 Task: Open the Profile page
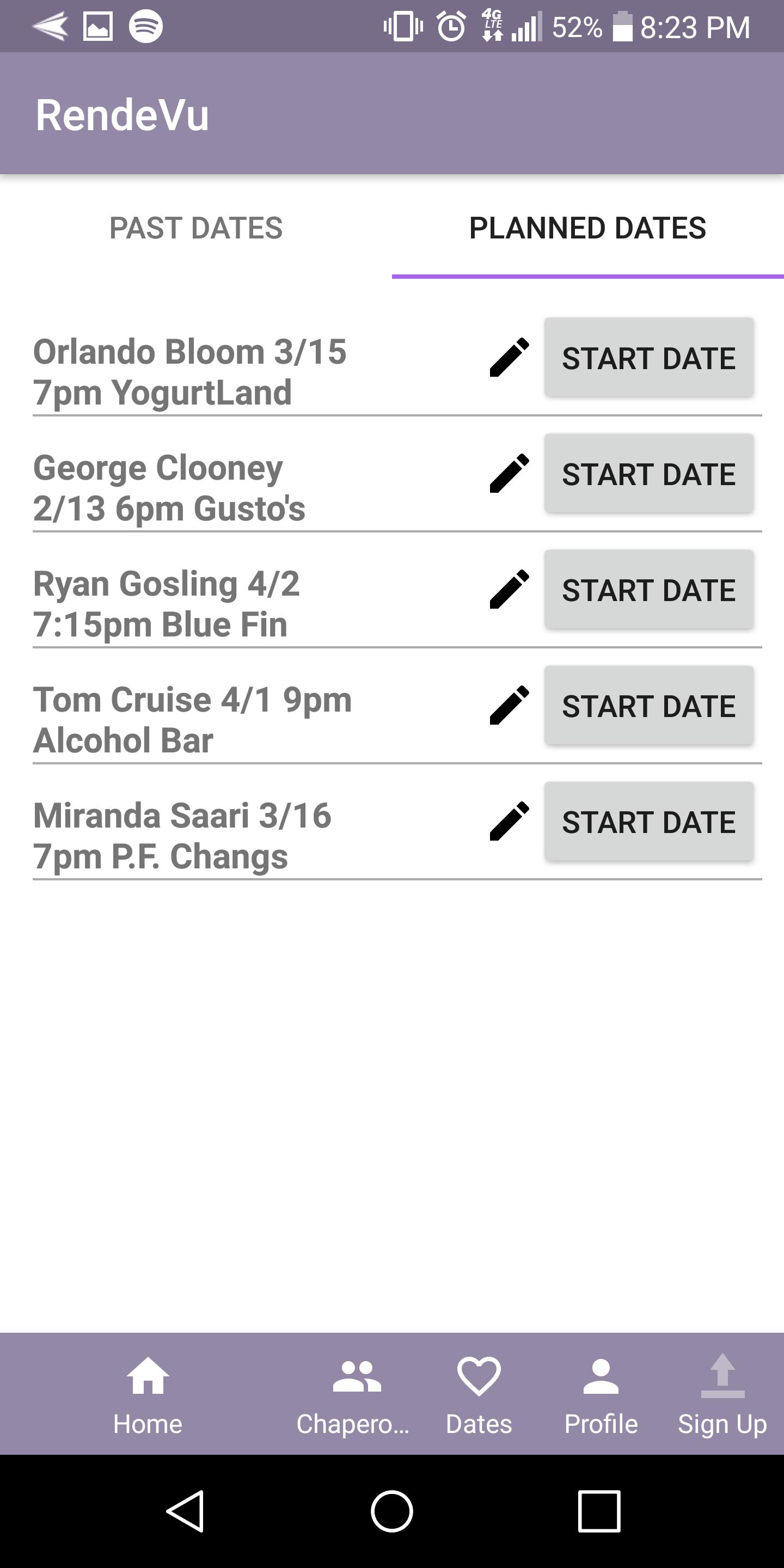601,1394
